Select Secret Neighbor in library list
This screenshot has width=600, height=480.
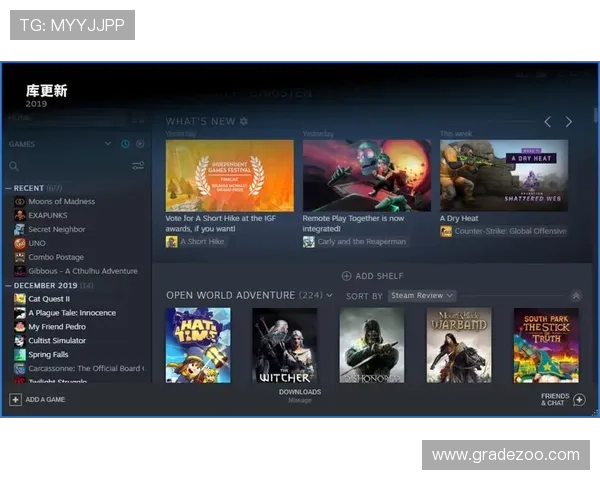57,229
